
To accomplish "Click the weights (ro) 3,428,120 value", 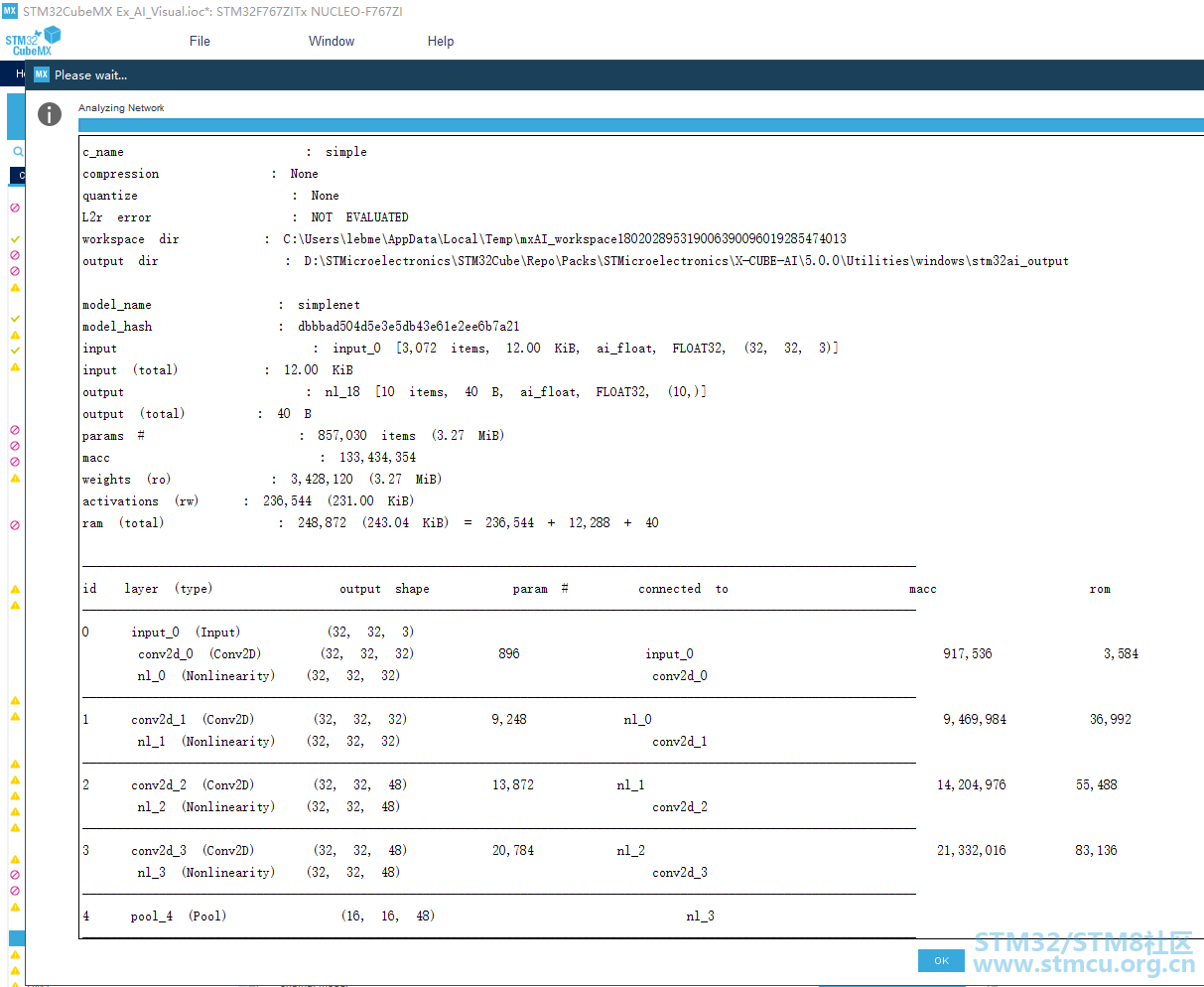I will (366, 480).
